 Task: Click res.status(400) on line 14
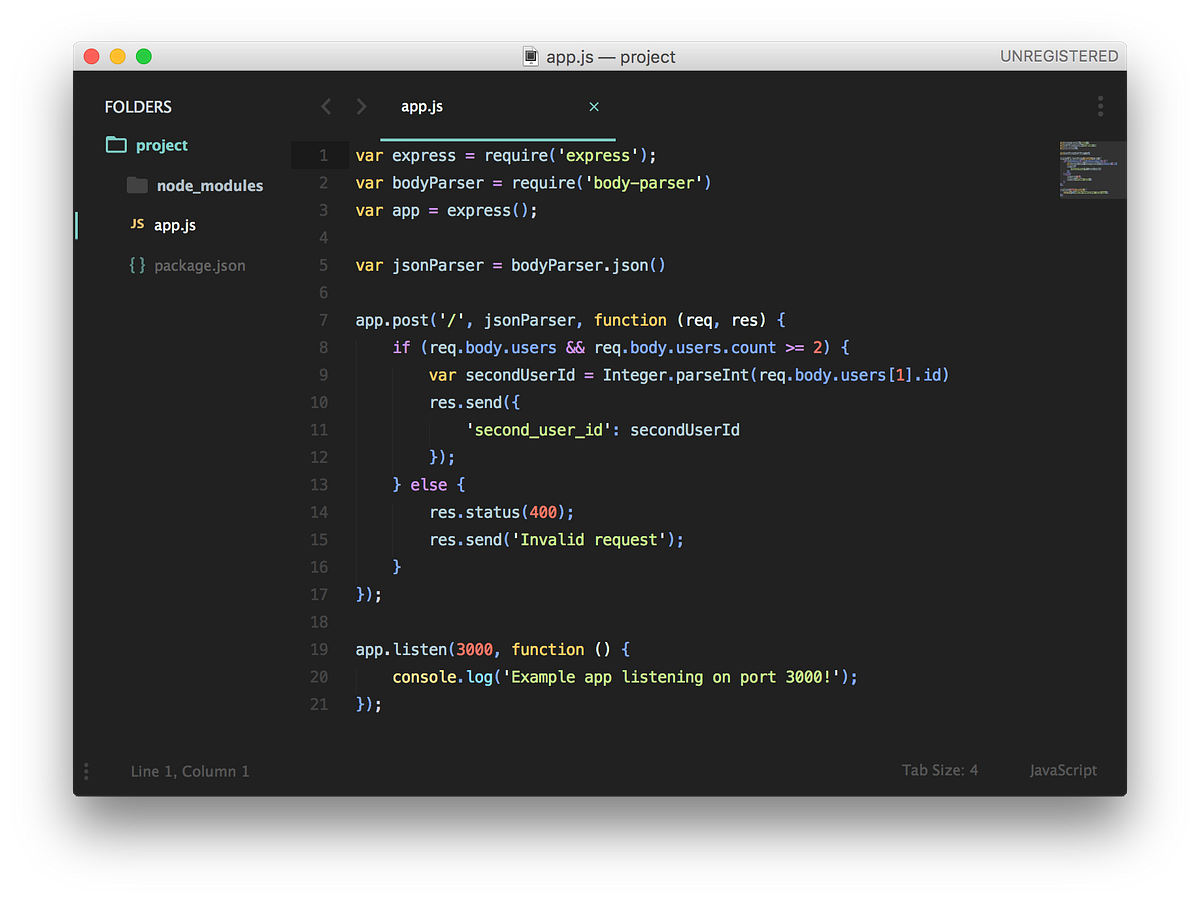pos(498,512)
